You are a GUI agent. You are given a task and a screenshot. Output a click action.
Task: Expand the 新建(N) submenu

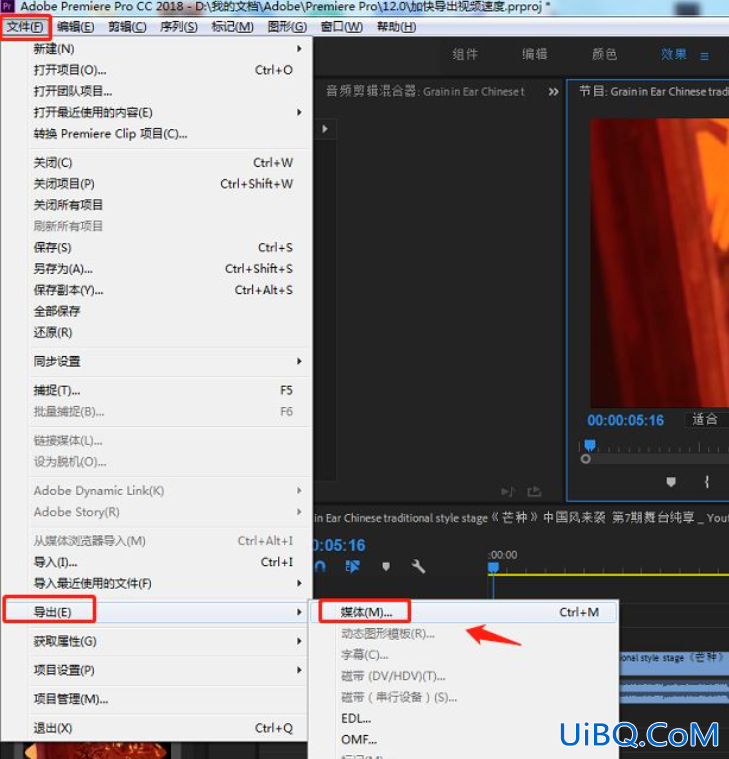pyautogui.click(x=168, y=49)
